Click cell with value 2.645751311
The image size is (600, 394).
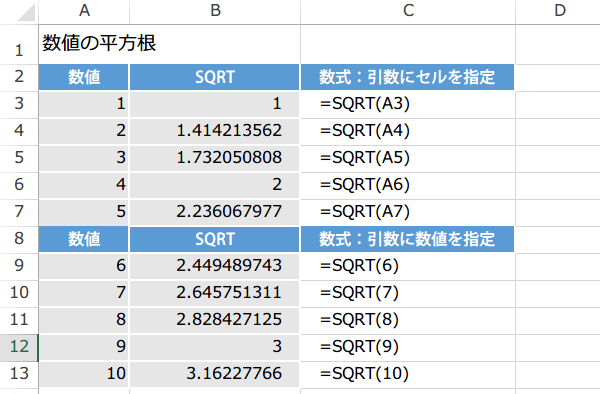(x=214, y=293)
